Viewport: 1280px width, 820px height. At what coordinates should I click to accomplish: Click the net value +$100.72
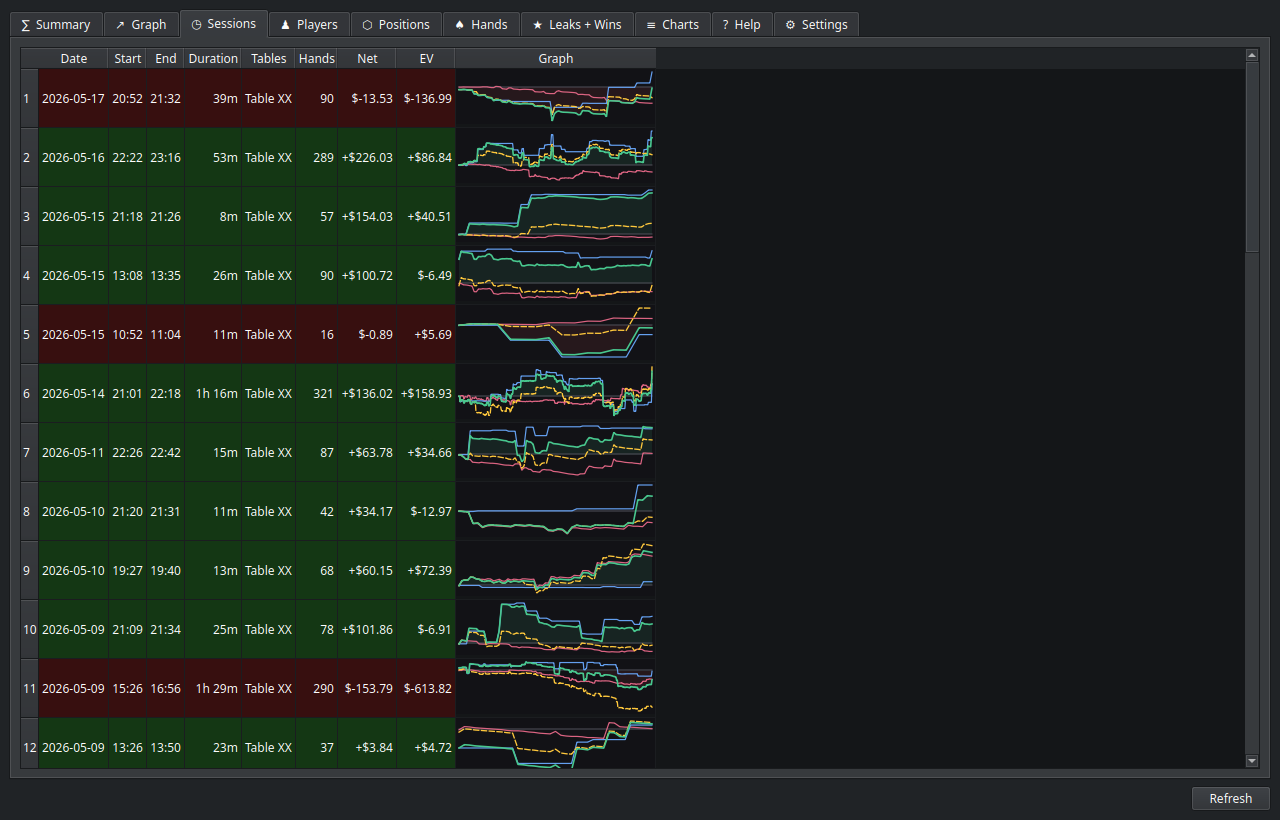[367, 275]
